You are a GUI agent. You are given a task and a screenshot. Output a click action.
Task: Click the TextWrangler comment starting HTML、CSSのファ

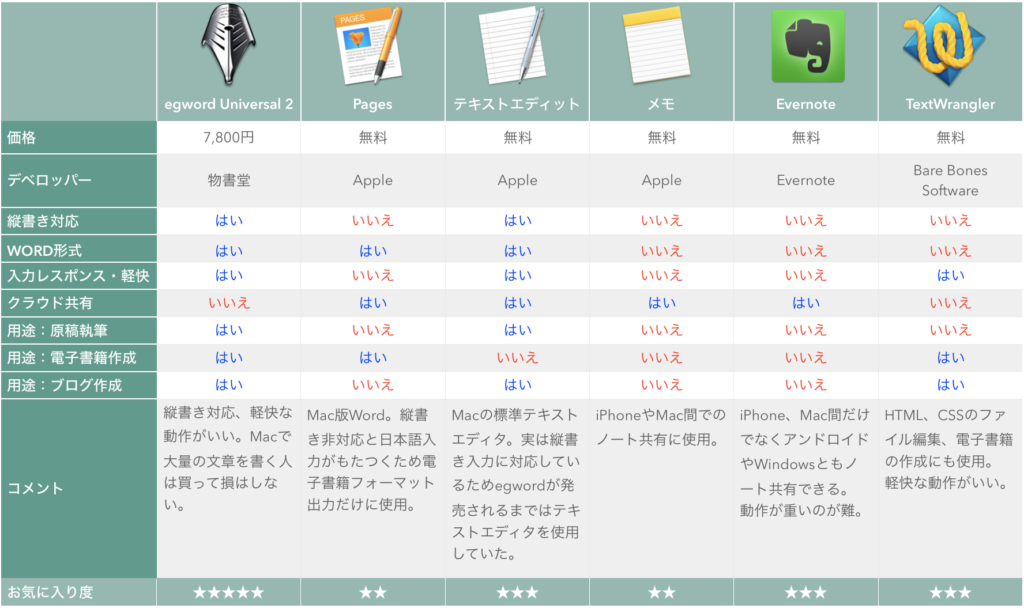pos(949,449)
